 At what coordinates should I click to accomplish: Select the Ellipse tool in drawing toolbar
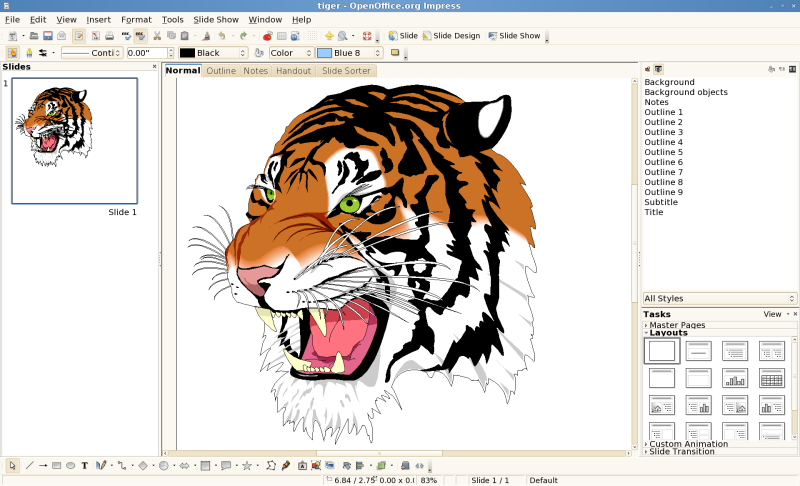[x=71, y=465]
